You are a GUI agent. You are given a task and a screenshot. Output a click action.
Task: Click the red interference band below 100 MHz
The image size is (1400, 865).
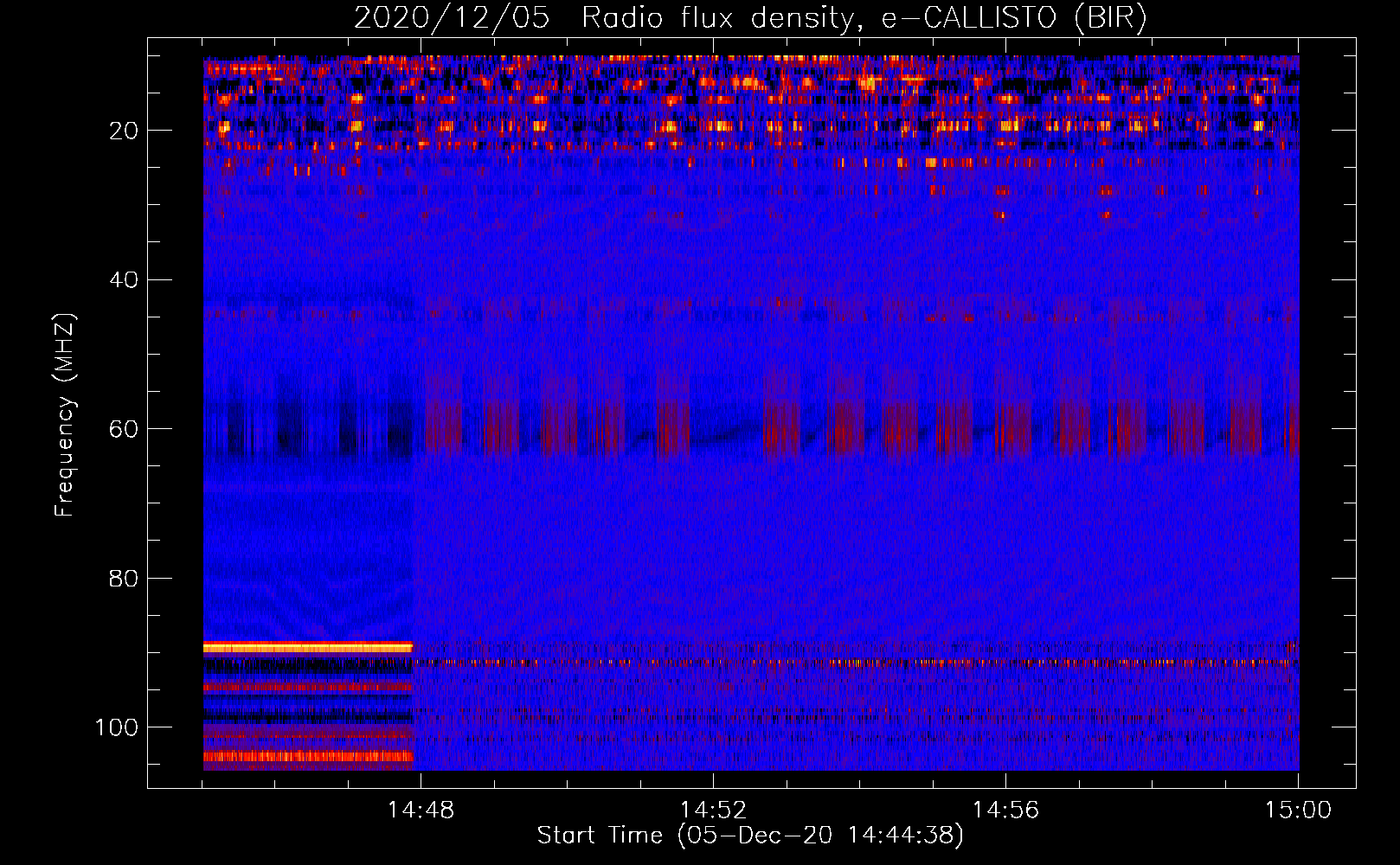coord(308,757)
